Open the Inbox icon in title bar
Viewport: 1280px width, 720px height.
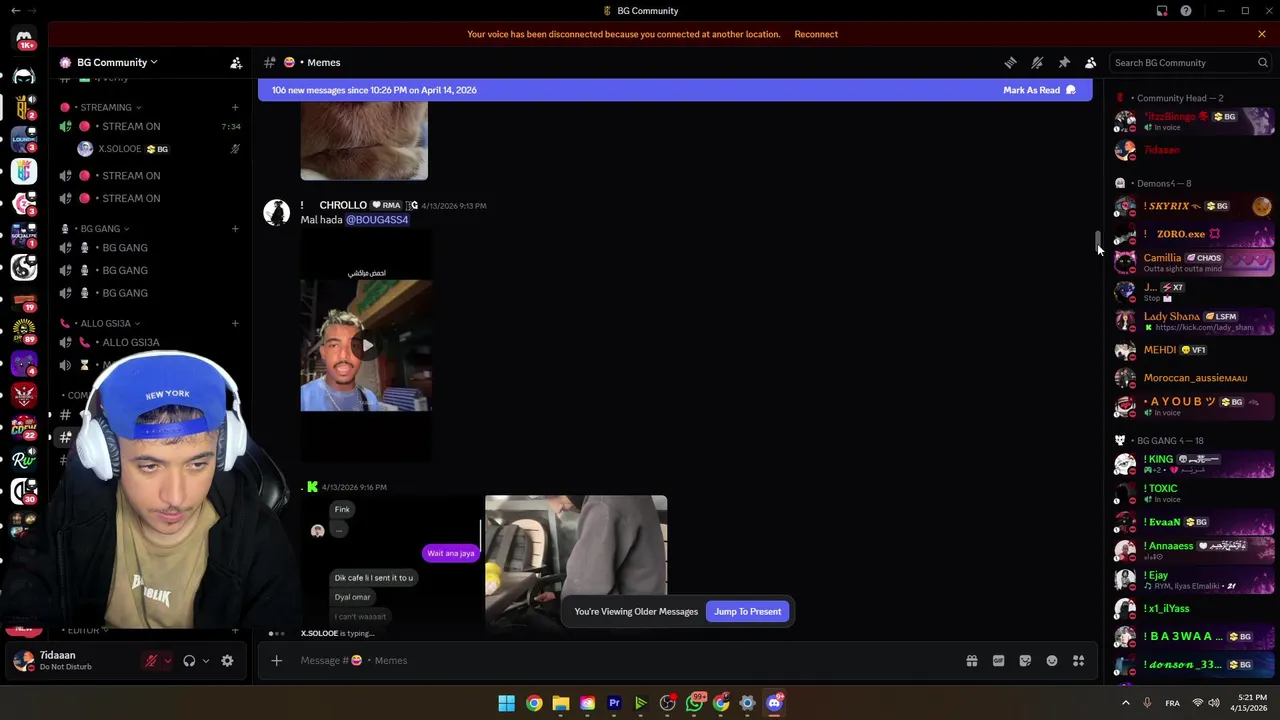click(x=1162, y=11)
